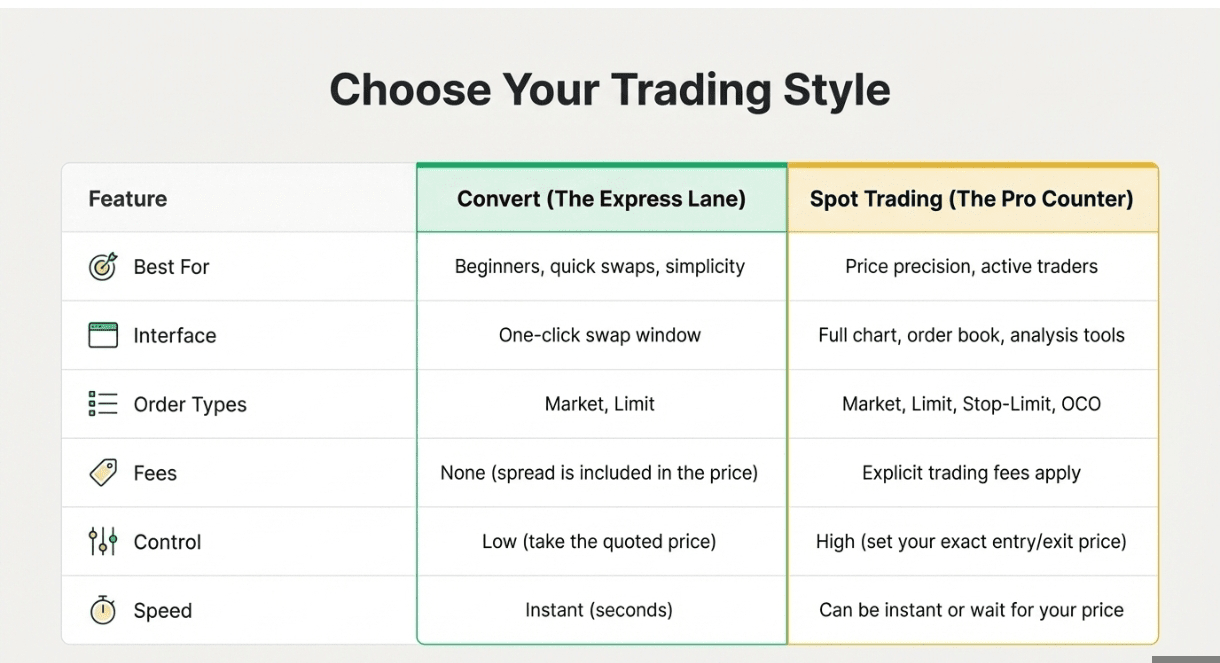Click the One-click swap window cell

click(x=600, y=336)
